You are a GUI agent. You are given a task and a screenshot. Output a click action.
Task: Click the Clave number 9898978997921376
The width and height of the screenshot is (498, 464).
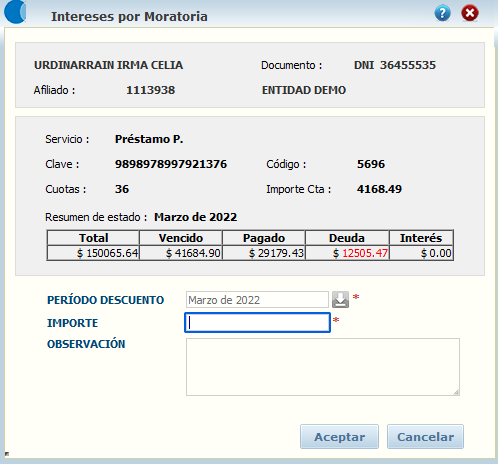pos(171,164)
